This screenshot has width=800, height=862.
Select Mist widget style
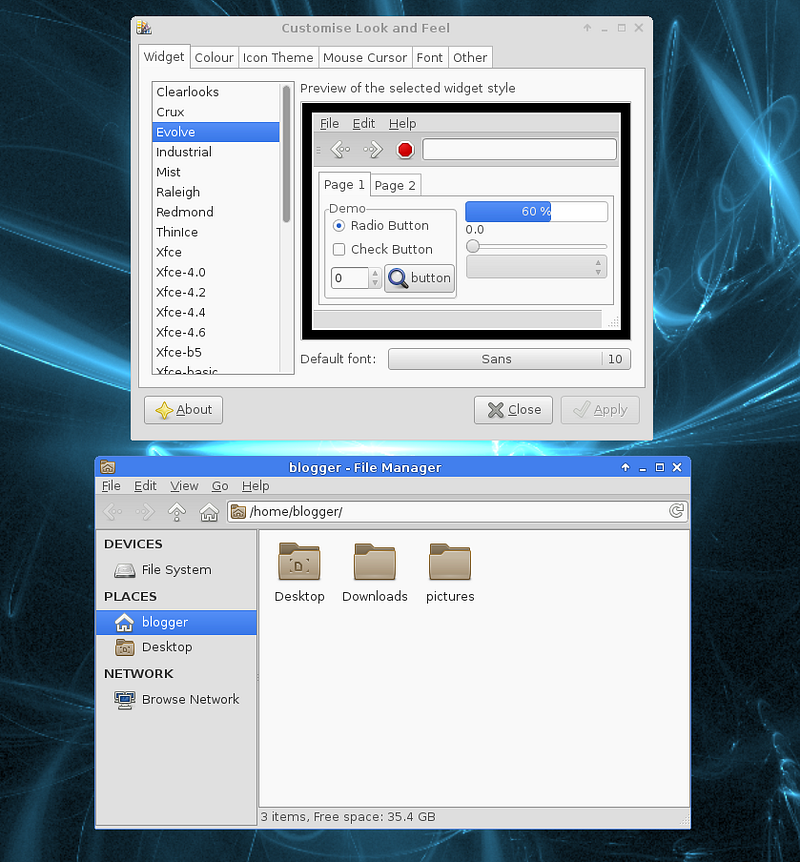coord(216,172)
